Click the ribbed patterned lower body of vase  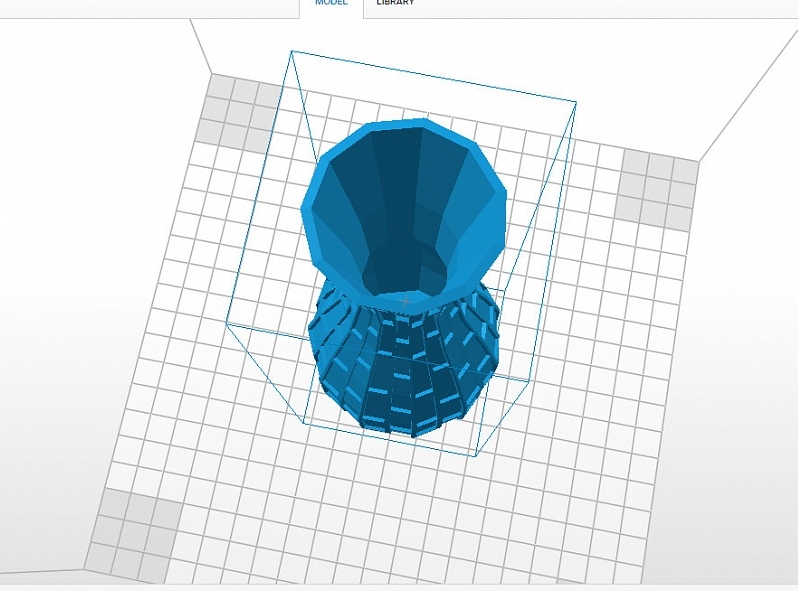402,367
